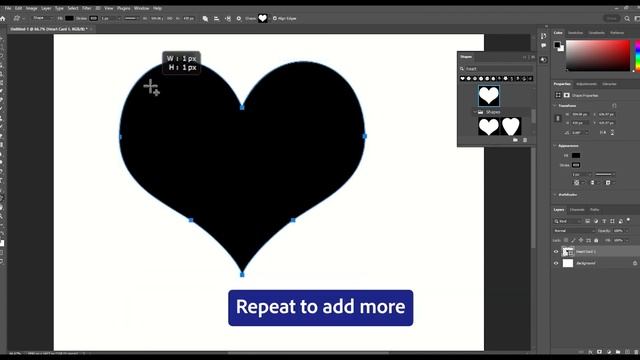Click the new group folder icon in Shapes panel
This screenshot has height=360, width=640.
[515, 140]
